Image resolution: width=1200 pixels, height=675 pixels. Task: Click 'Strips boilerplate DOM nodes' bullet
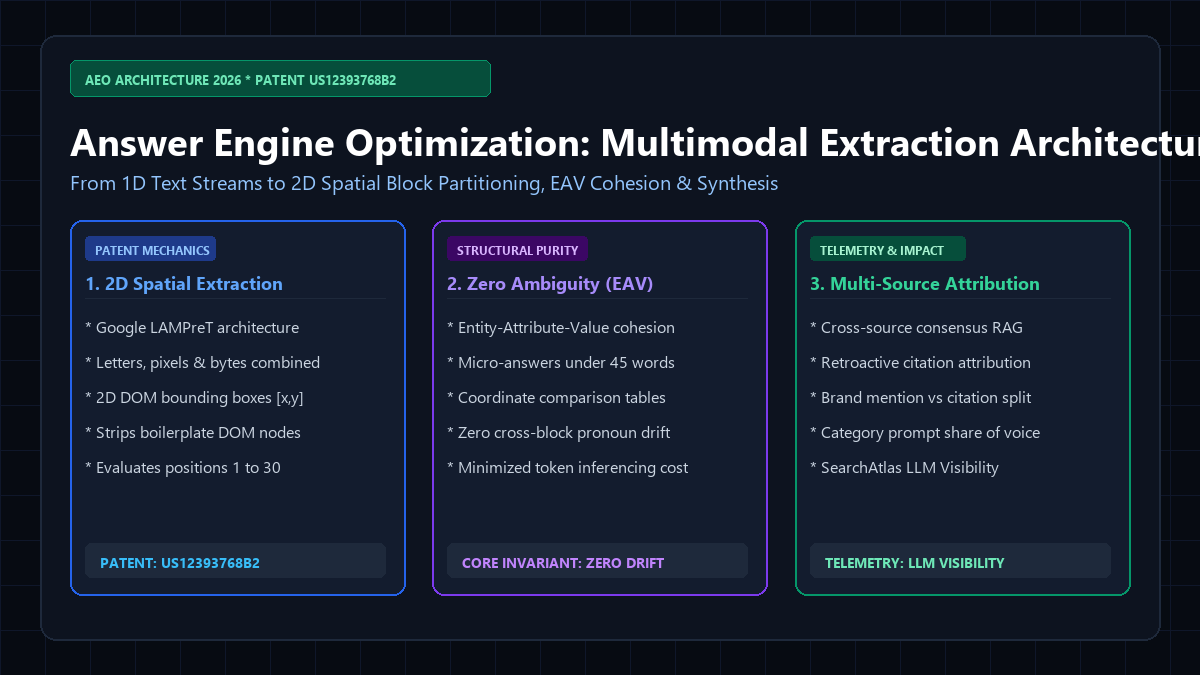[x=193, y=433]
